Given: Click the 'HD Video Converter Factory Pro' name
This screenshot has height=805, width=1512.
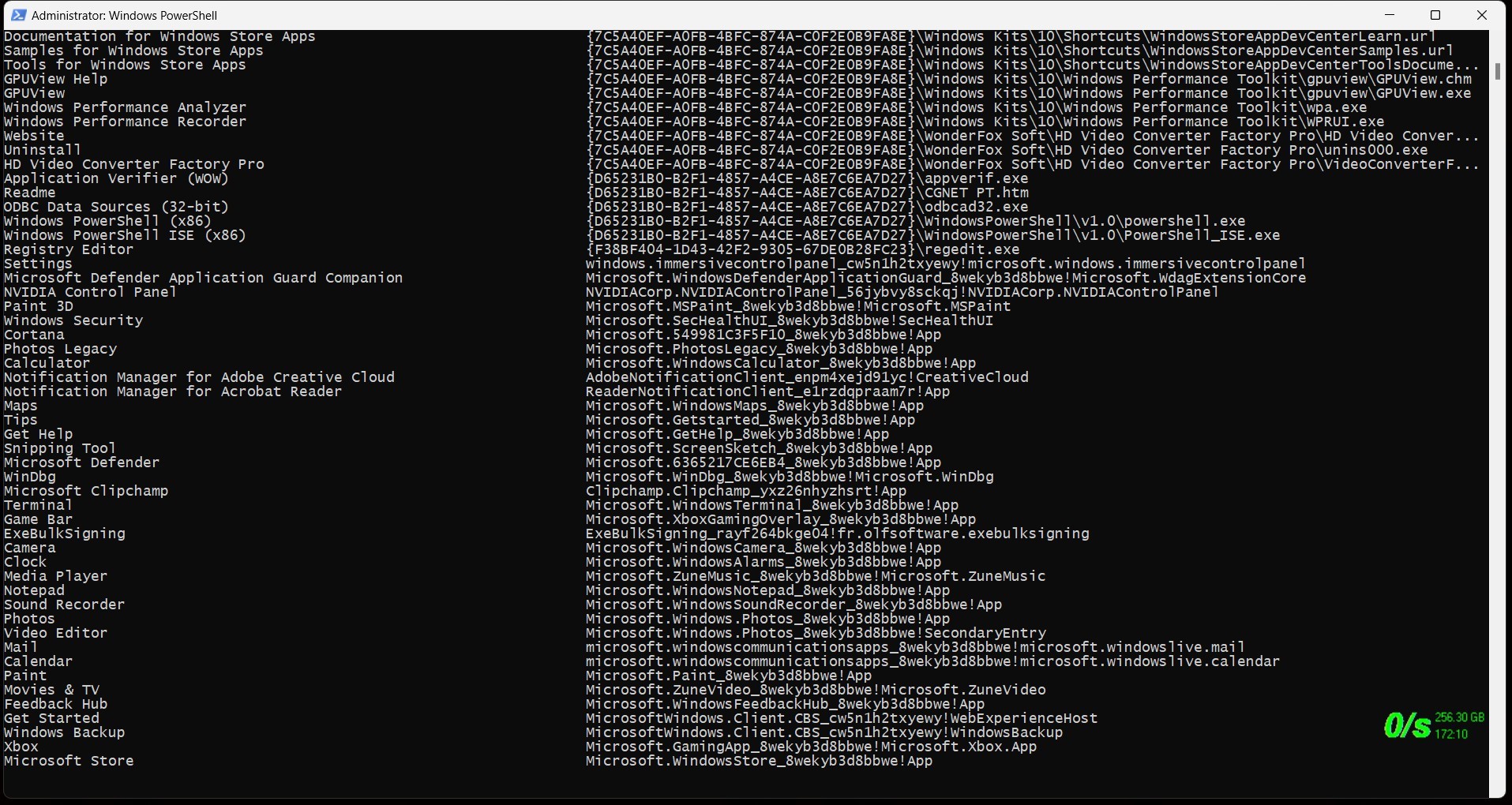Looking at the screenshot, I should (134, 164).
